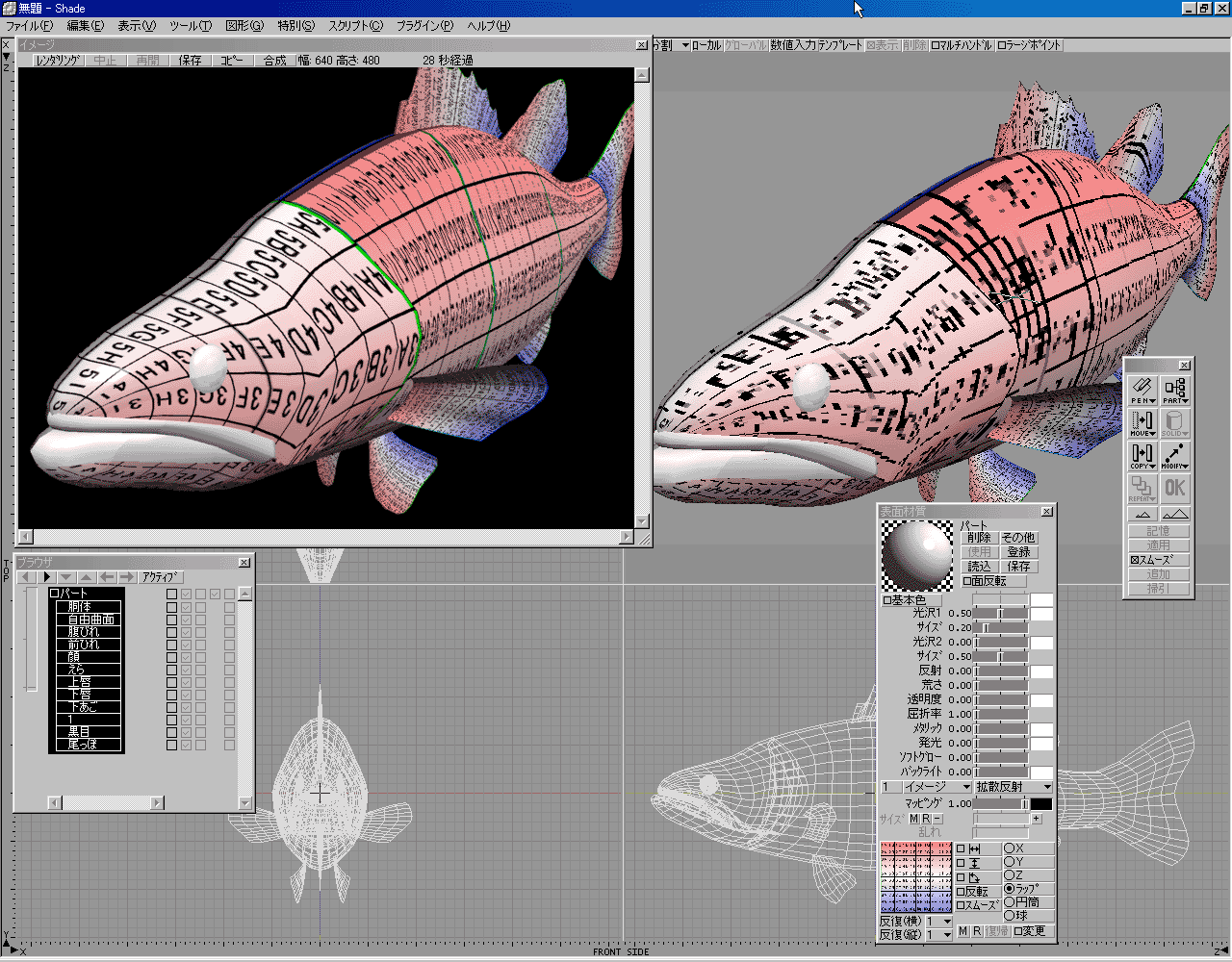This screenshot has width=1232, height=962.
Task: Open the ファイル(F) menu
Action: click(30, 26)
